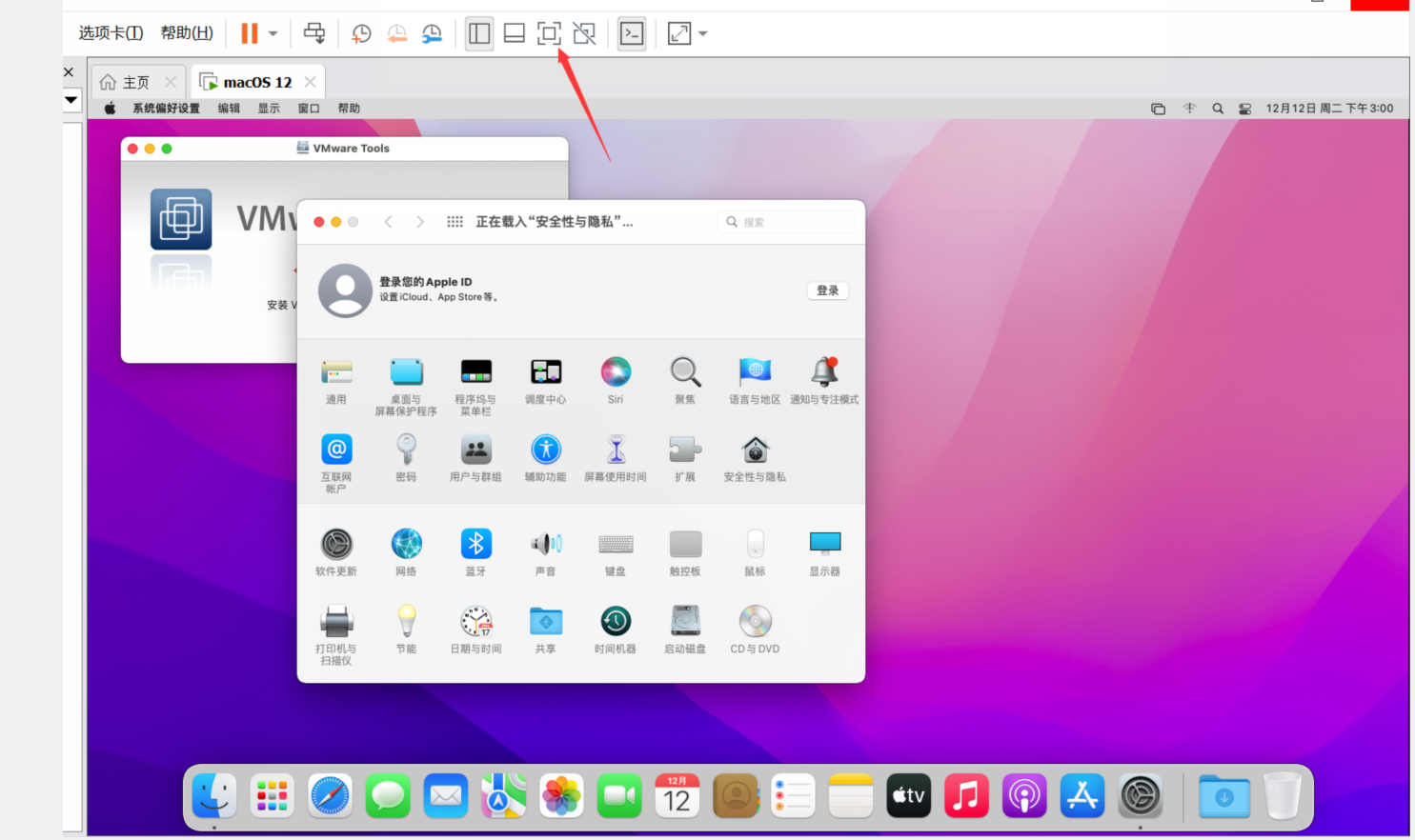
Task: Pause the virtual machine from VMware toolbar
Action: tap(250, 33)
